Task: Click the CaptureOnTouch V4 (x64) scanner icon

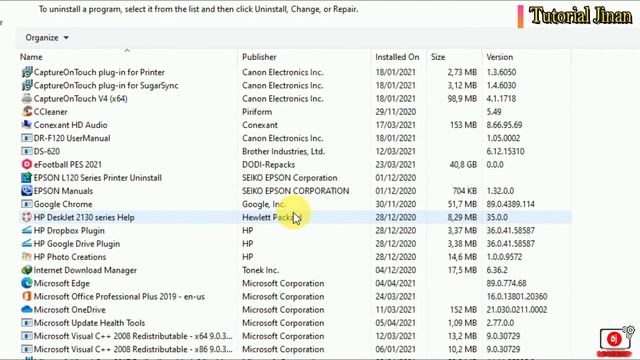Action: [x=27, y=98]
